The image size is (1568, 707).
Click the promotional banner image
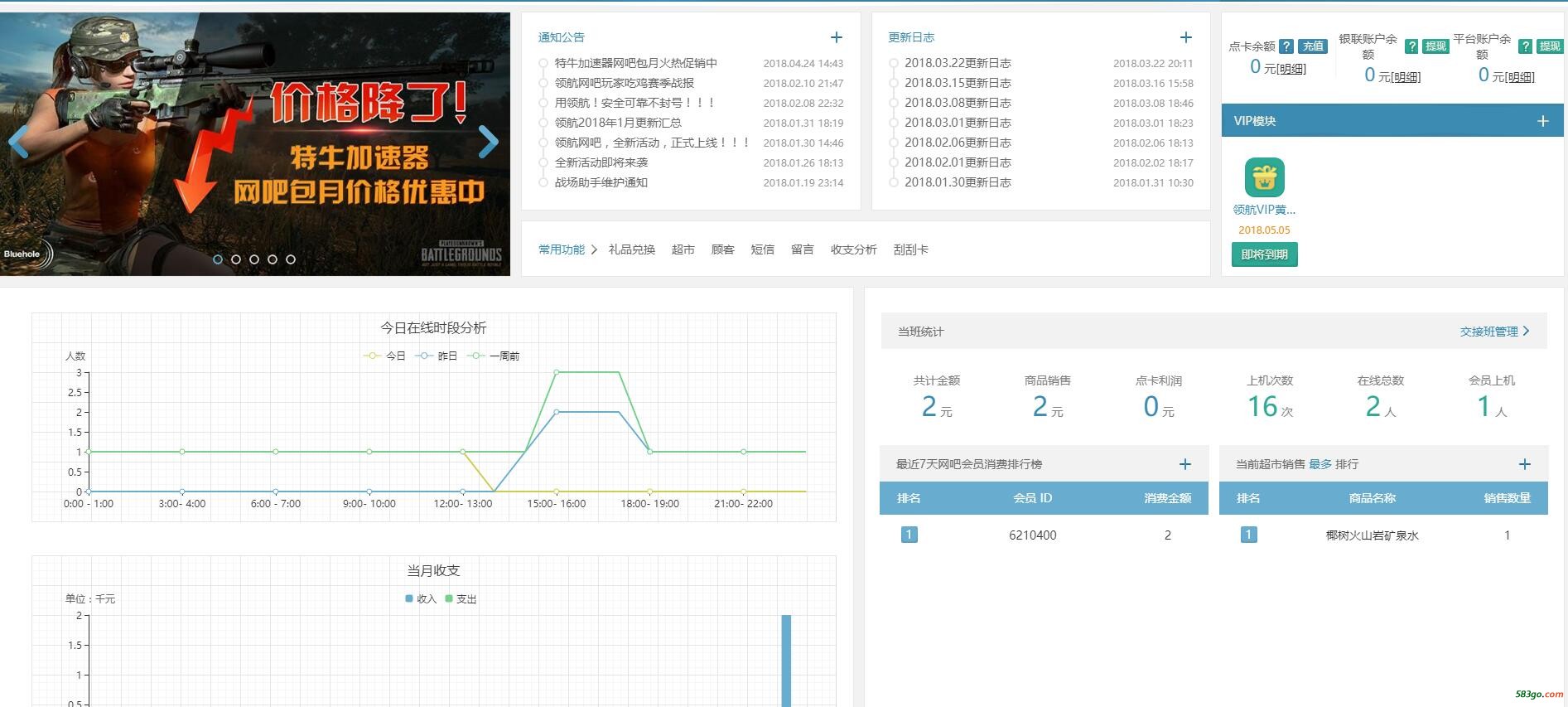coord(255,144)
